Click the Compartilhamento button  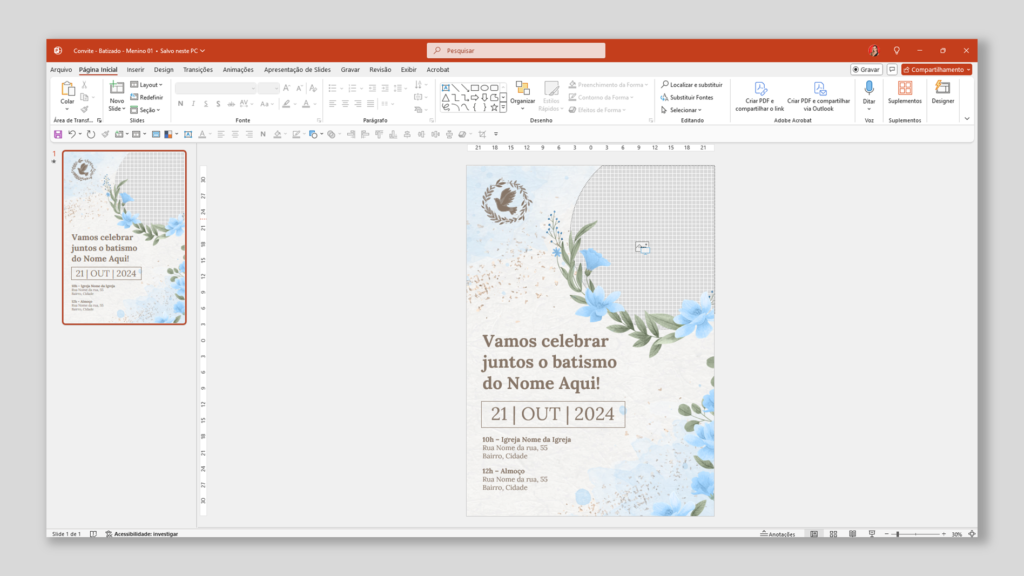[936, 69]
